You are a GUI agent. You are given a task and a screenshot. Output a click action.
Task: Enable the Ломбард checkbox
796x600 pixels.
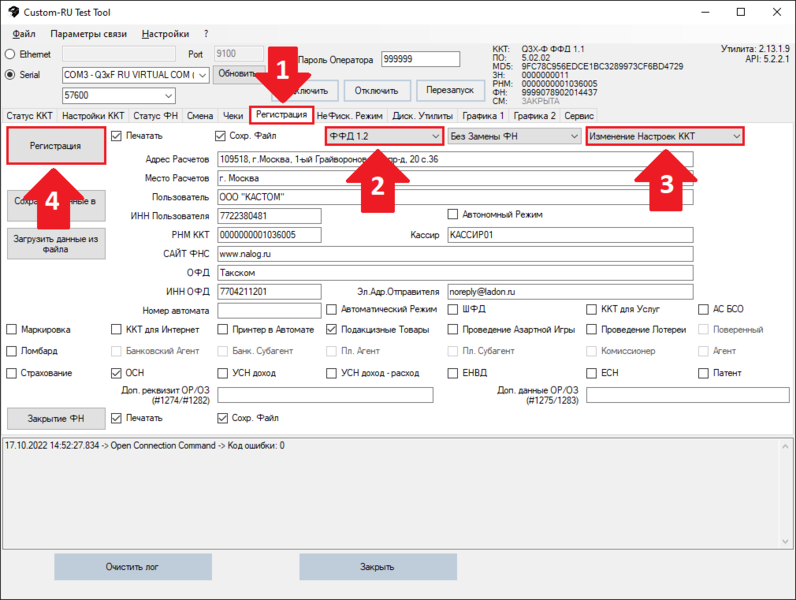coord(12,351)
